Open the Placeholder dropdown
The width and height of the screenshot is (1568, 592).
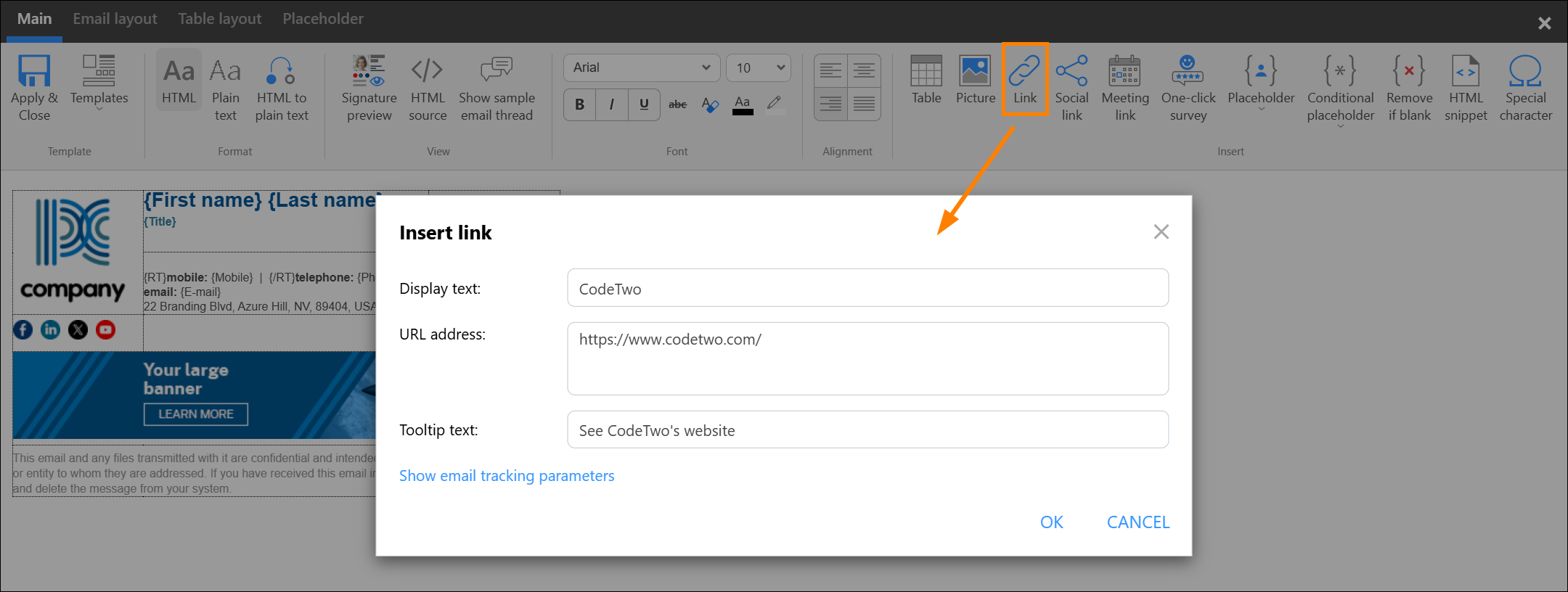click(x=1261, y=83)
